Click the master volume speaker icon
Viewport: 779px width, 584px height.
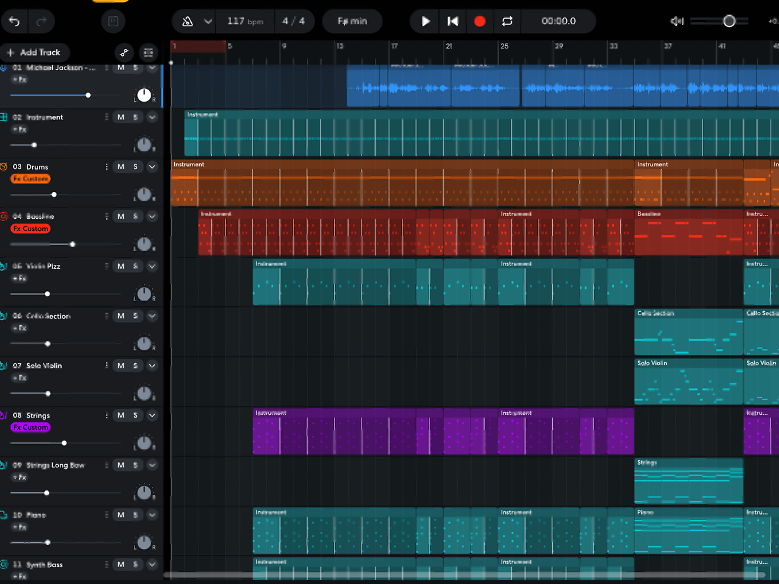click(x=677, y=21)
